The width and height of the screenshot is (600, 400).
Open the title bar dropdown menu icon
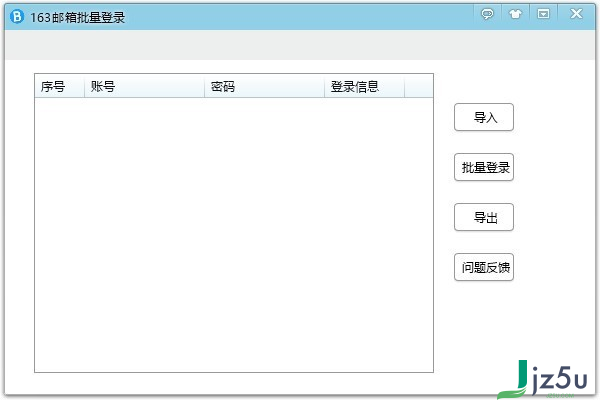pos(543,15)
